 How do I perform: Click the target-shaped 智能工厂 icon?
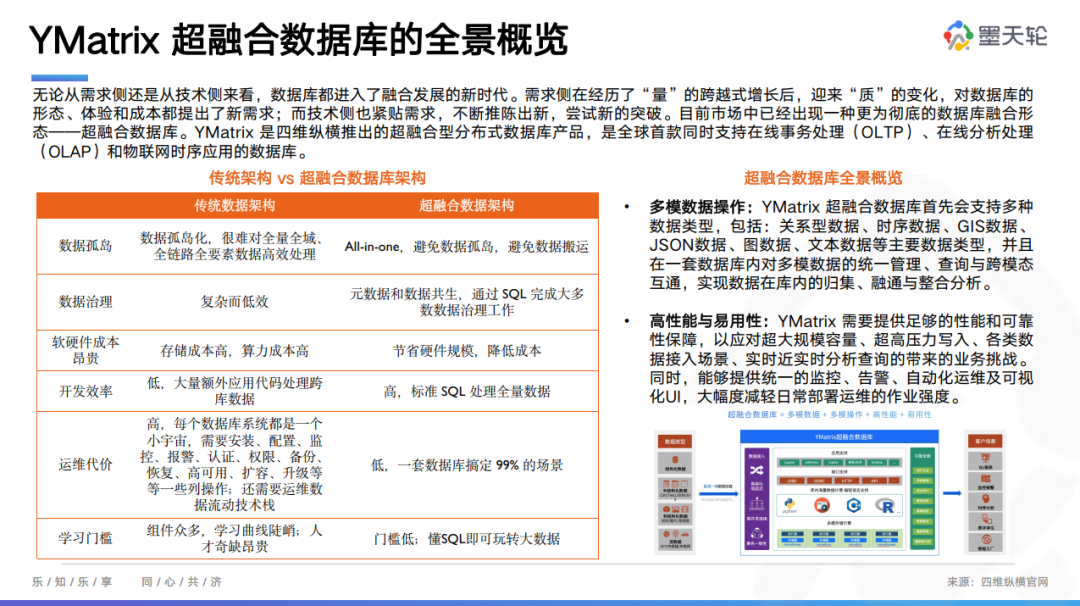[x=986, y=539]
